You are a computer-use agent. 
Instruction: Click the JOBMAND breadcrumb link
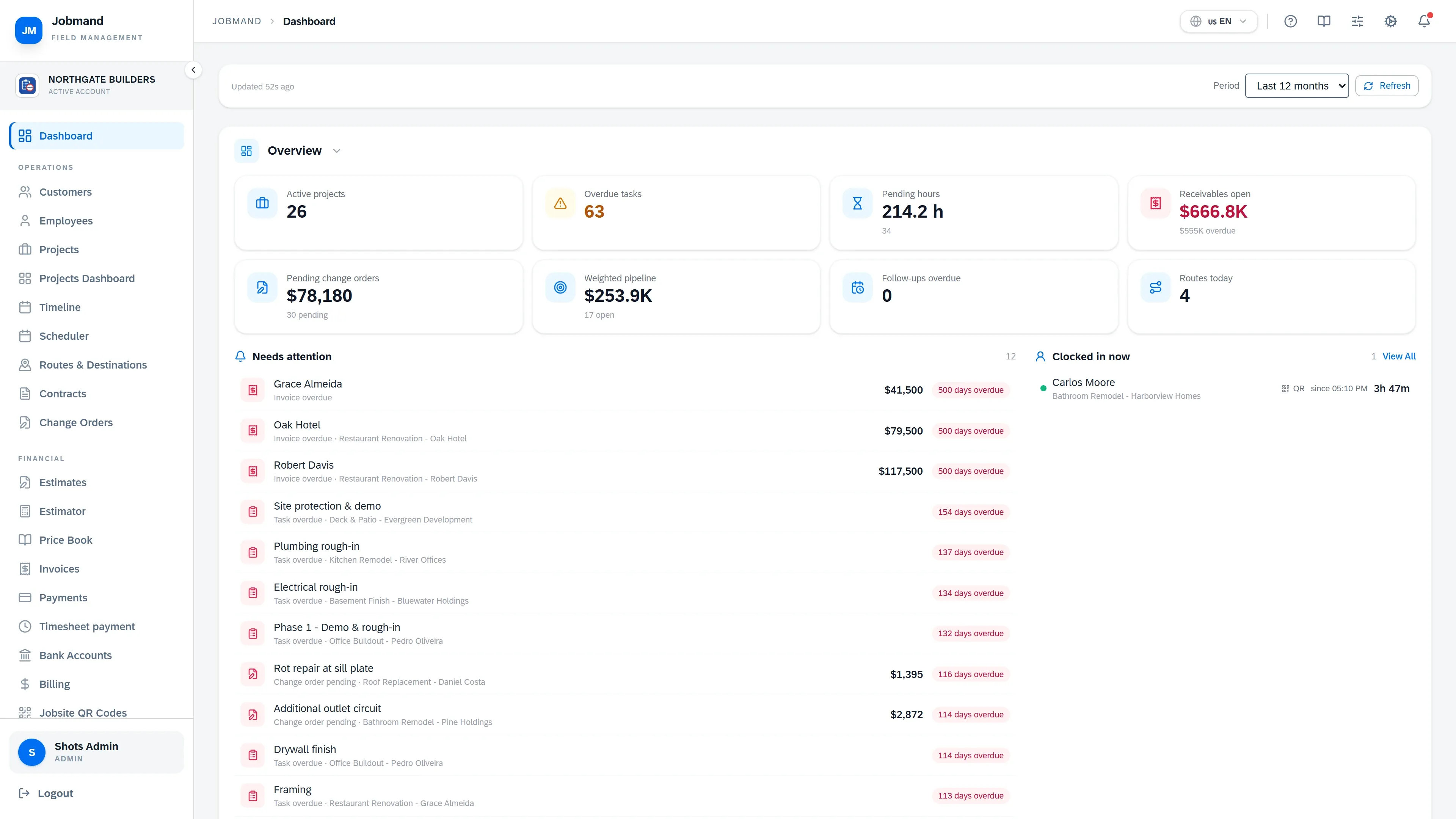(x=237, y=22)
